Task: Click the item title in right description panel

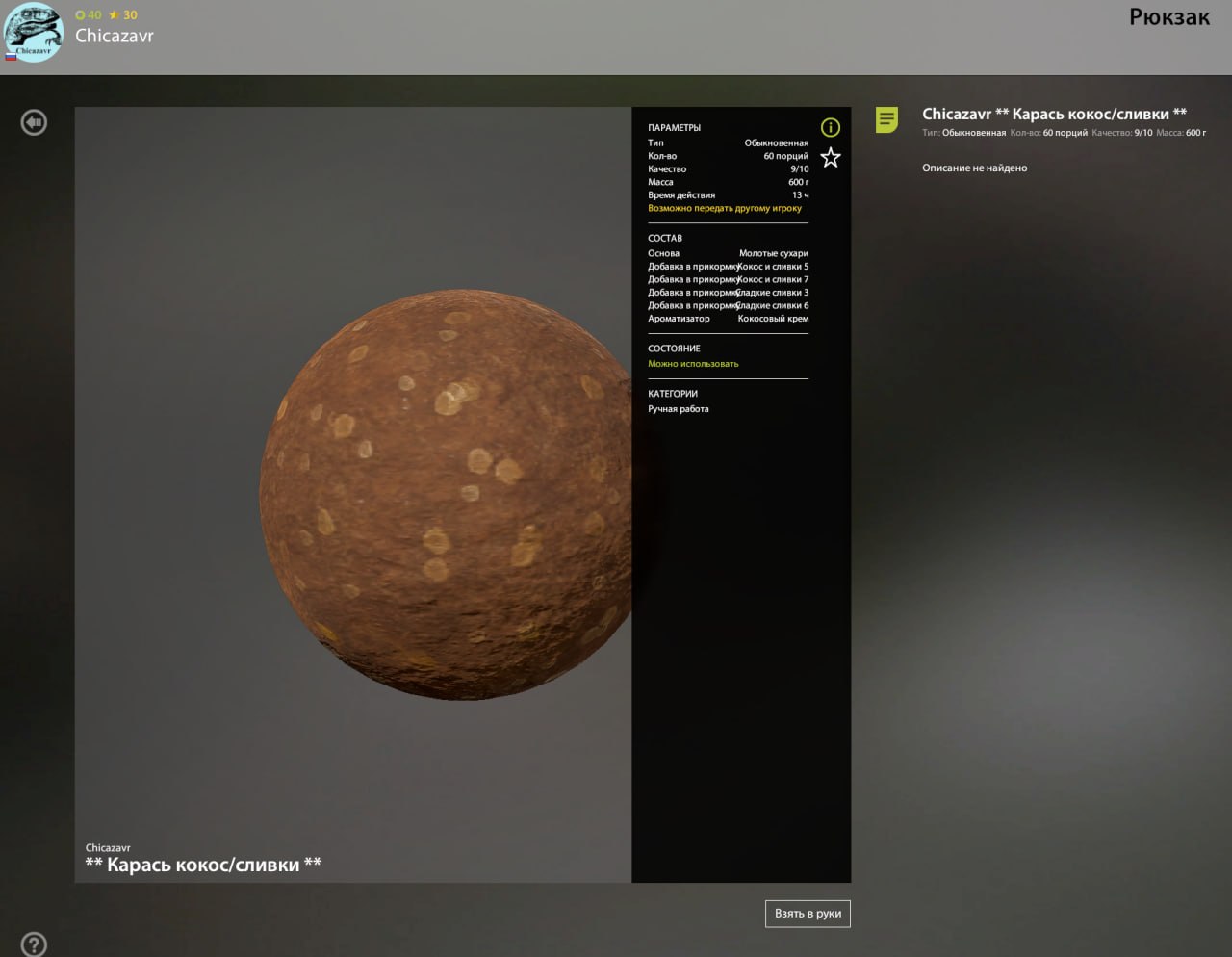Action: 1054,114
